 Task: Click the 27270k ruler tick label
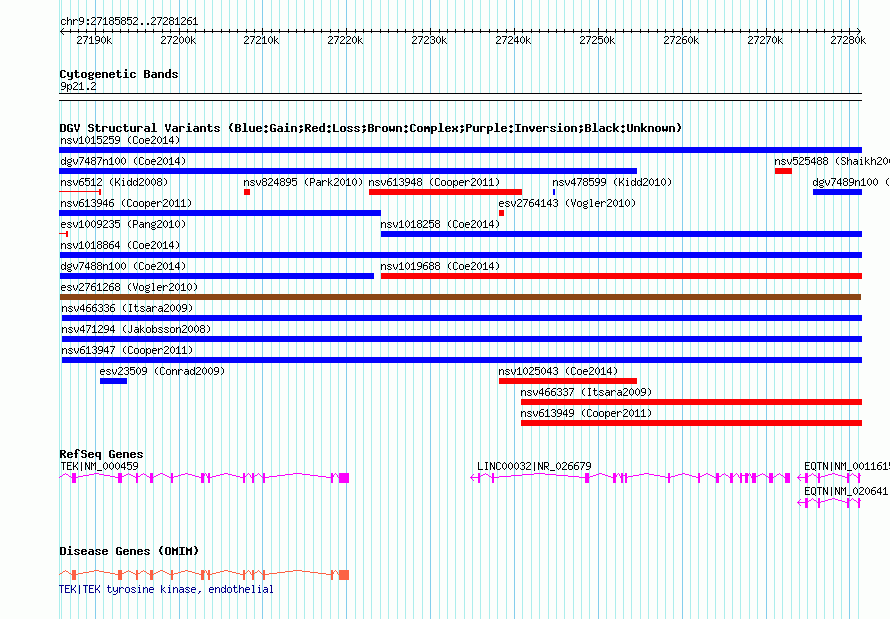765,40
